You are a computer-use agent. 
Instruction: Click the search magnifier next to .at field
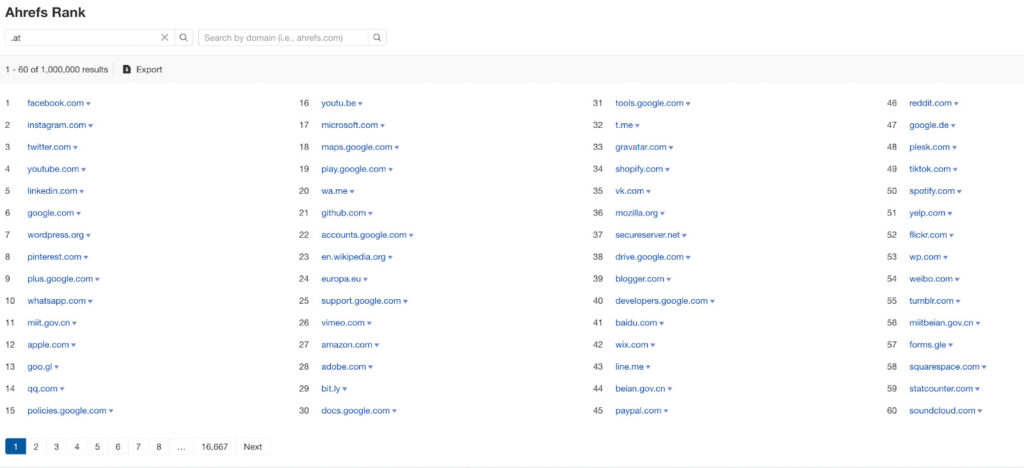click(184, 38)
